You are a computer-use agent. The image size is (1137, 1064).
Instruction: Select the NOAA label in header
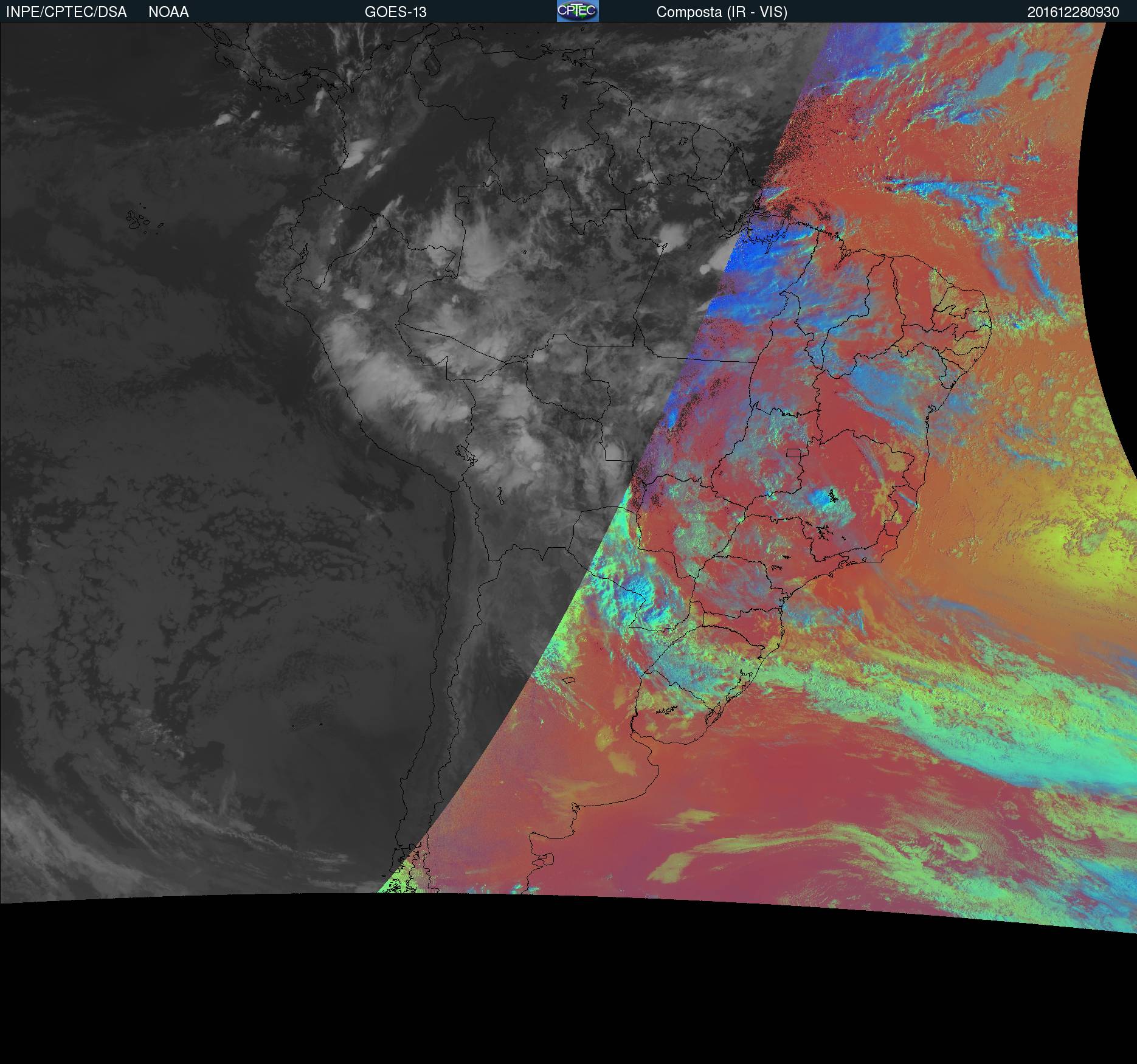pyautogui.click(x=168, y=12)
